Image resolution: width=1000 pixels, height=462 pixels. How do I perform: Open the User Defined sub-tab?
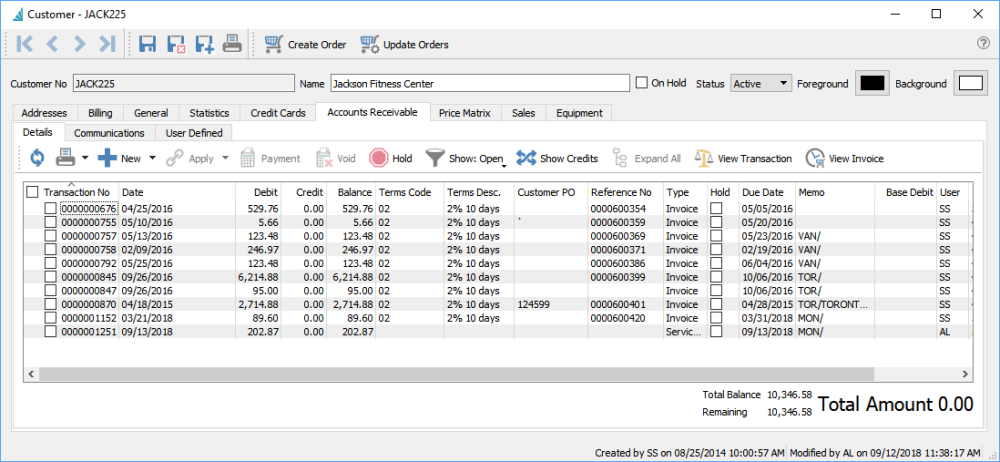pos(194,133)
